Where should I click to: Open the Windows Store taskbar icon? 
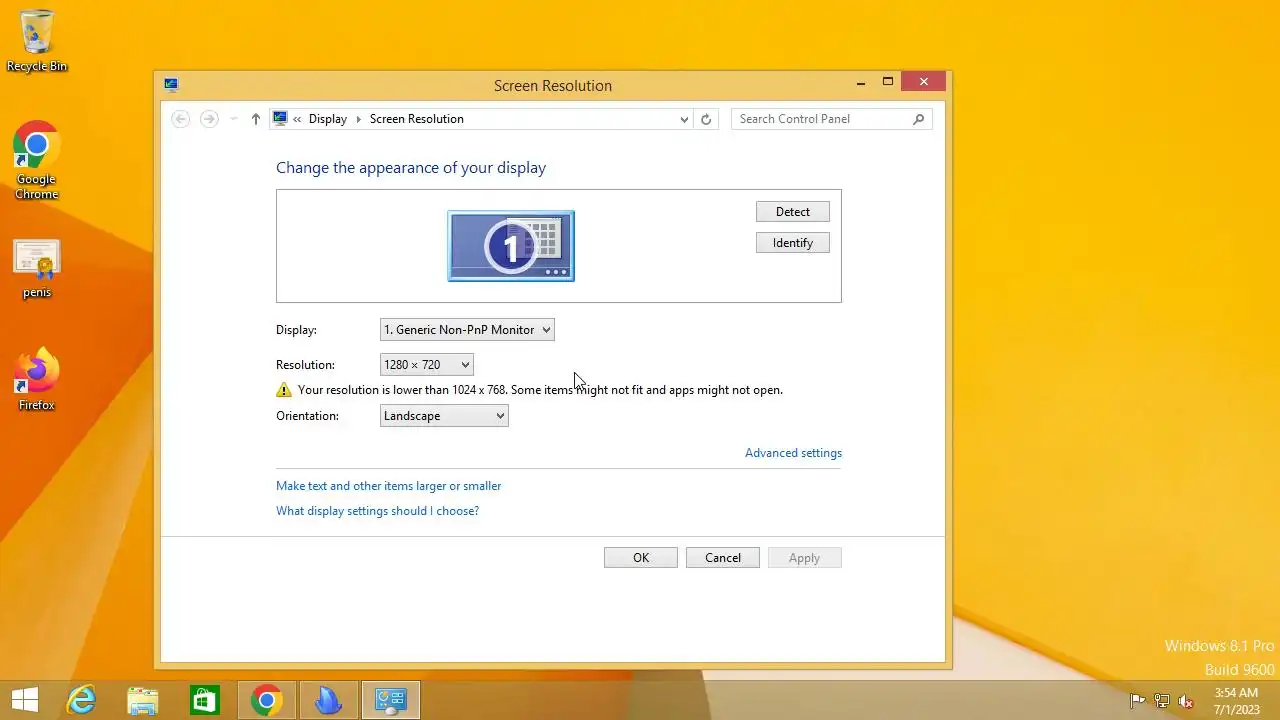pyautogui.click(x=205, y=701)
